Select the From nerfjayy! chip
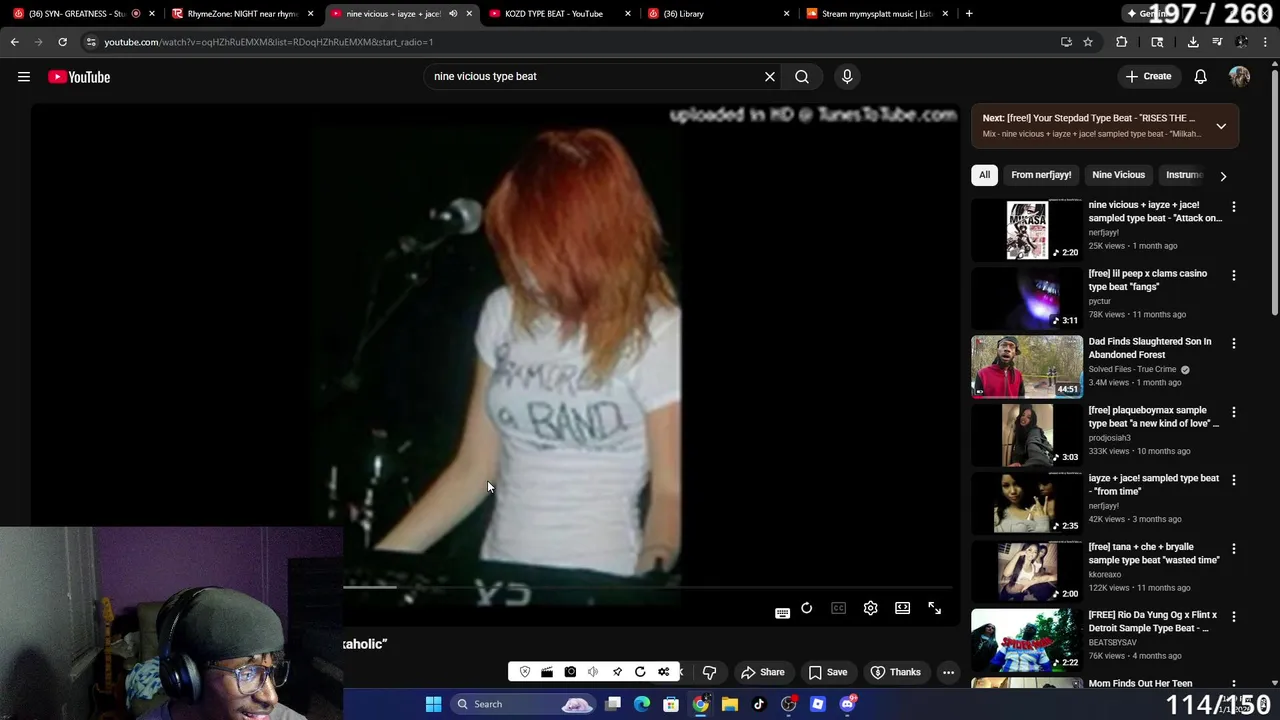The image size is (1280, 720). pos(1041,175)
